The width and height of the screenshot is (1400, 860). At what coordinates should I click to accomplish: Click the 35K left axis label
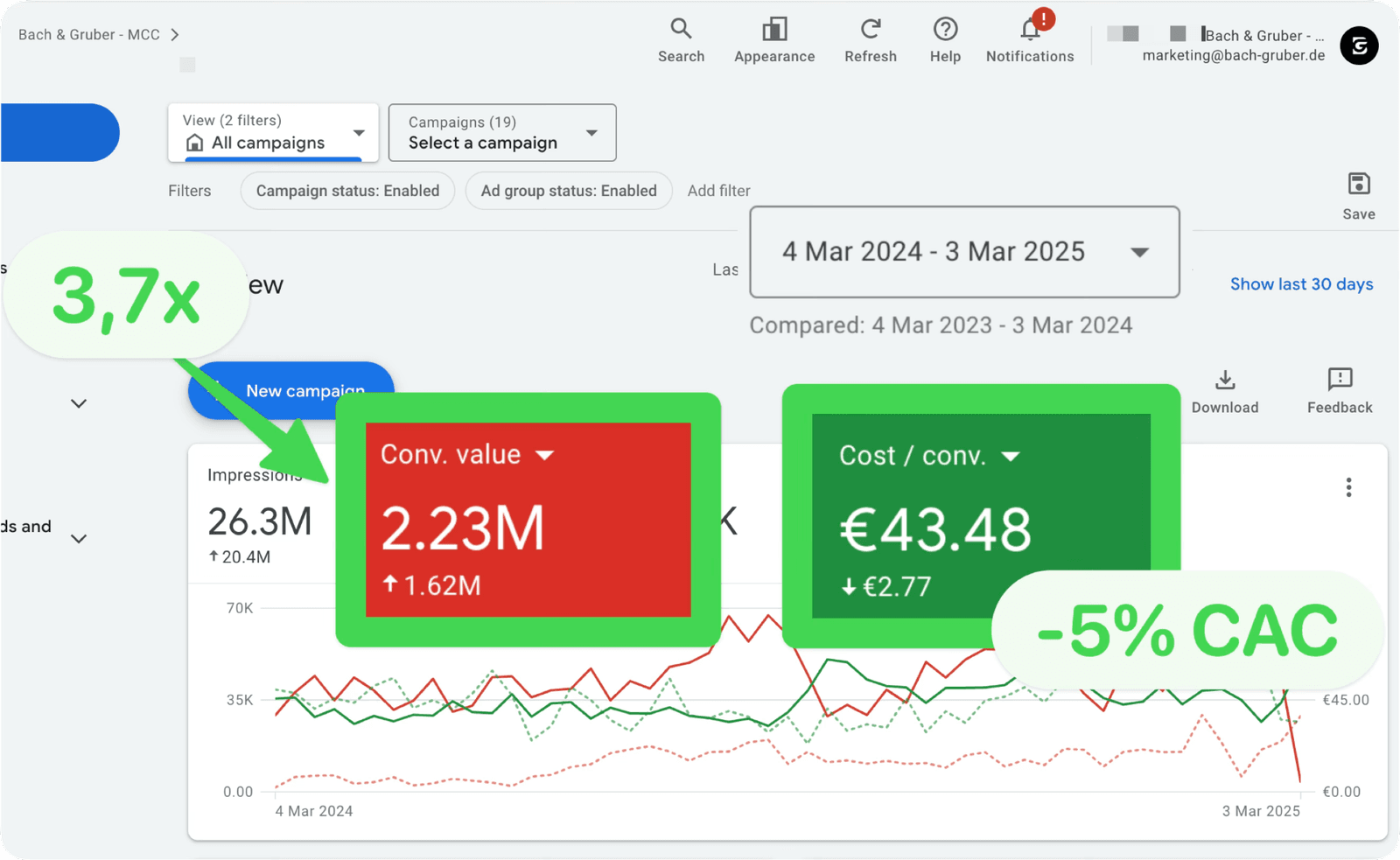click(x=240, y=700)
